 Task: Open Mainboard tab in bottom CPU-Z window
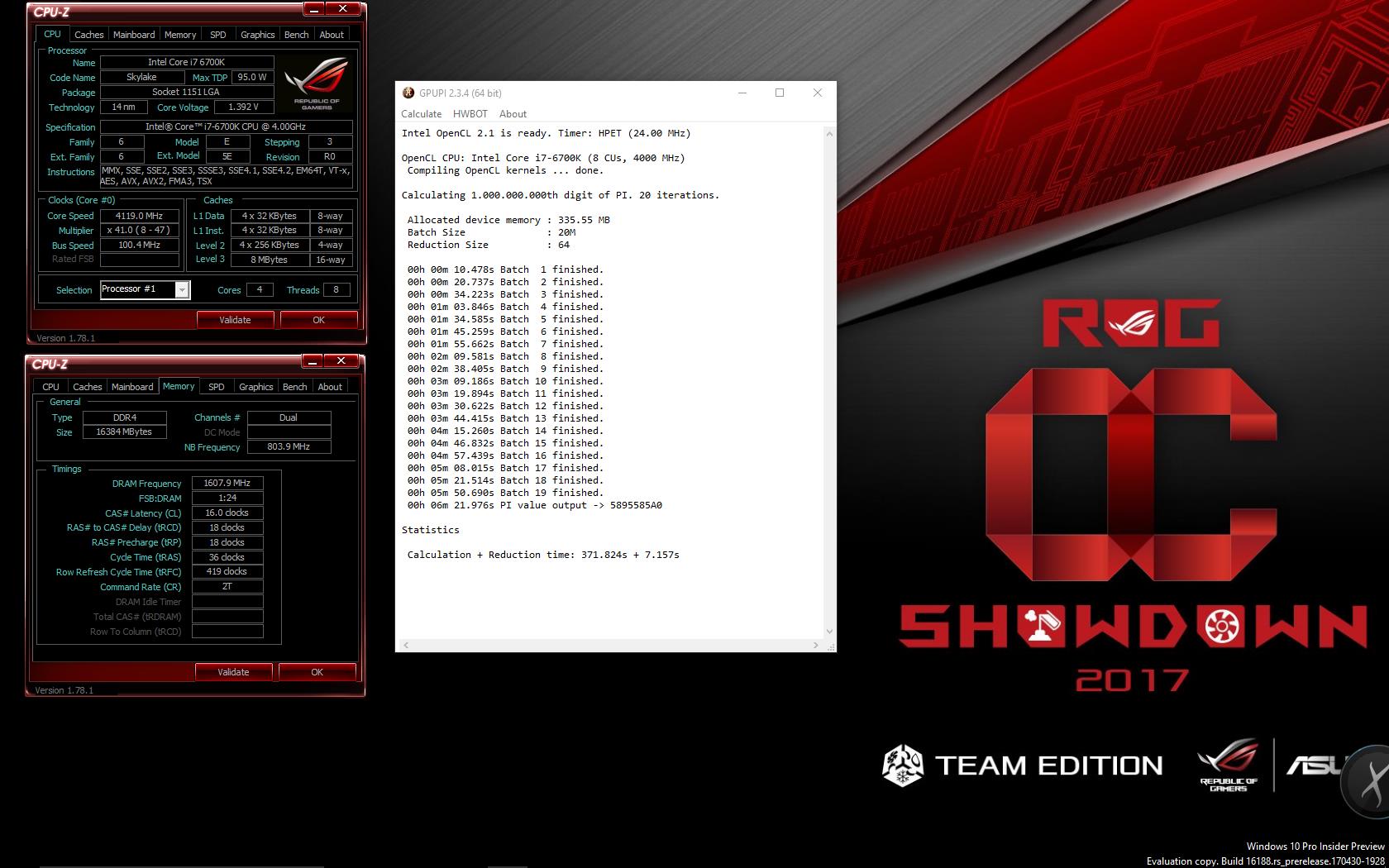[132, 387]
